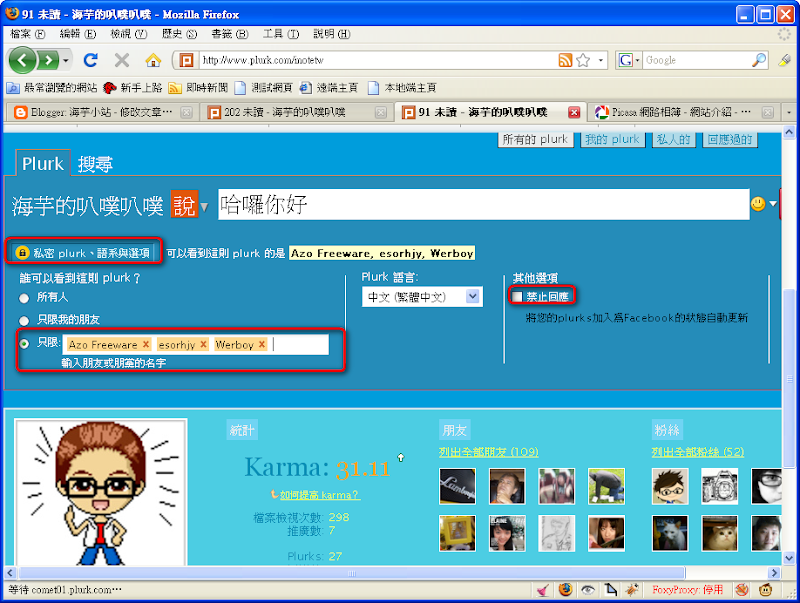The height and width of the screenshot is (603, 800).
Task: Click the RSS feed icon in the address bar
Action: (565, 60)
